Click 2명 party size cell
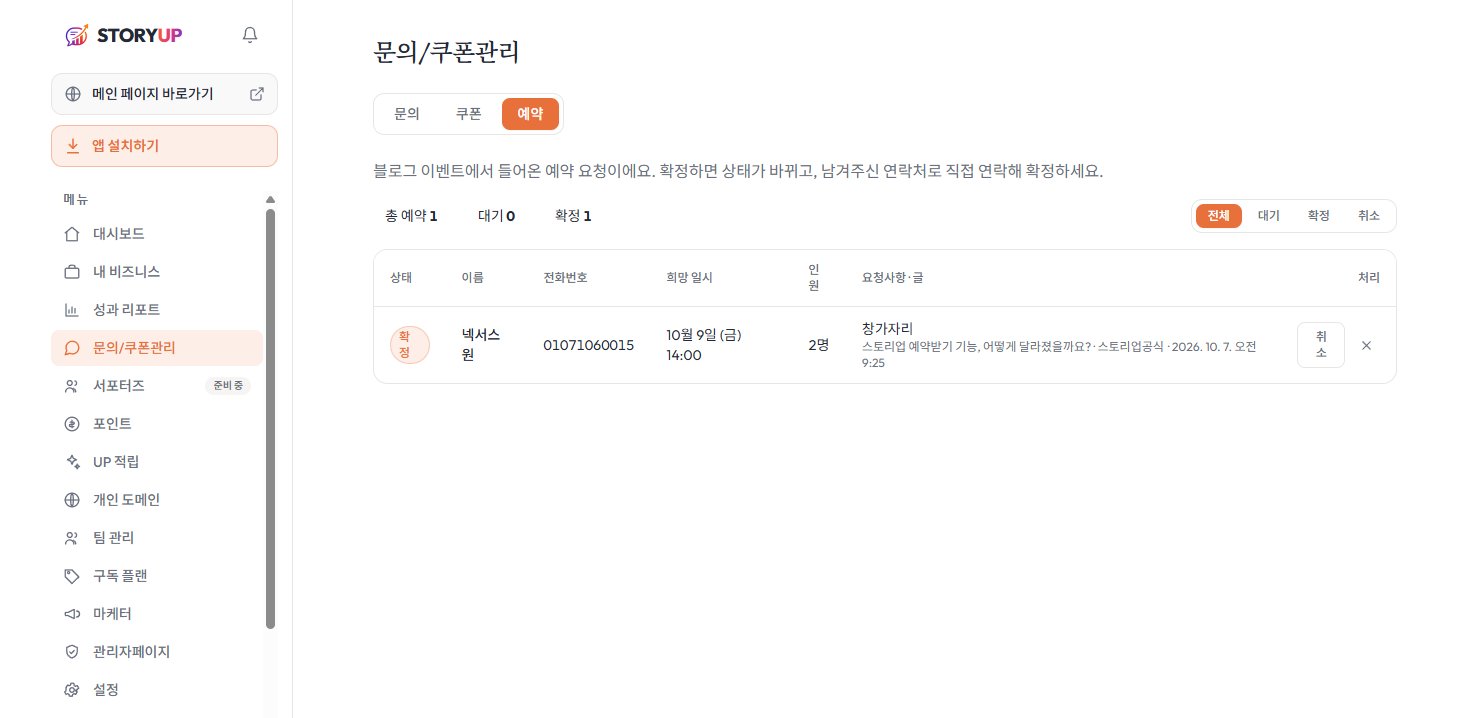Screen dimensions: 1476x718 click(x=819, y=345)
